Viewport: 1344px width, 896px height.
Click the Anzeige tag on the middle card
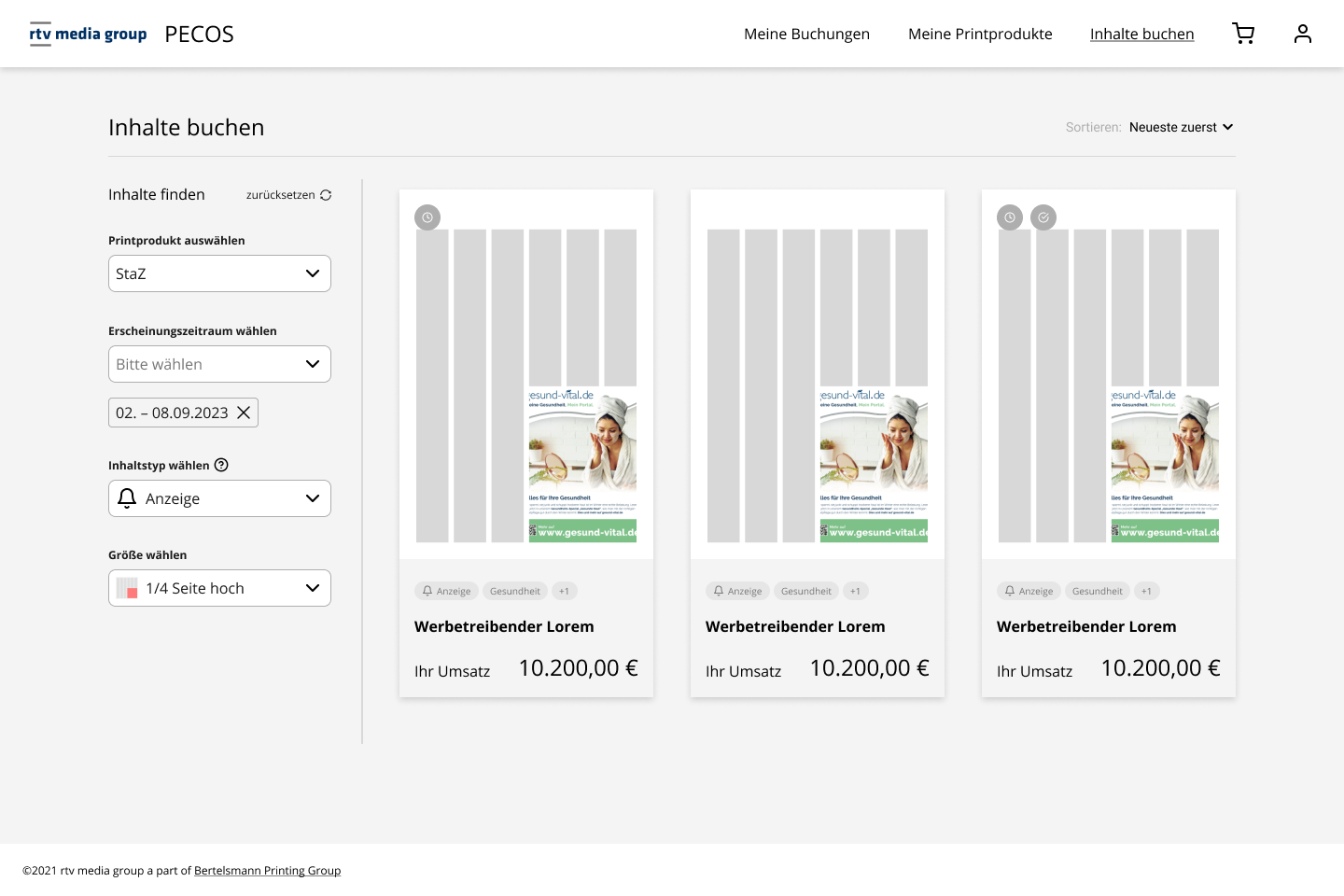(737, 591)
